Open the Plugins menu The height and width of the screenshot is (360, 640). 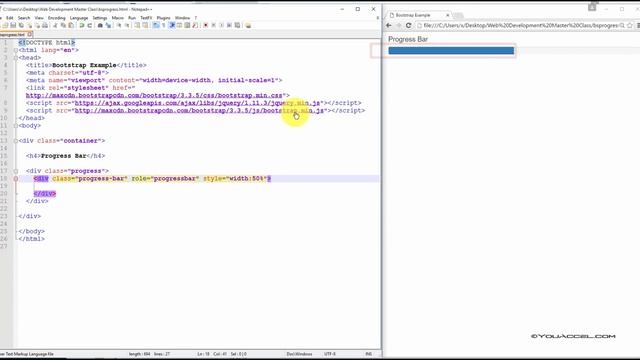pos(164,18)
